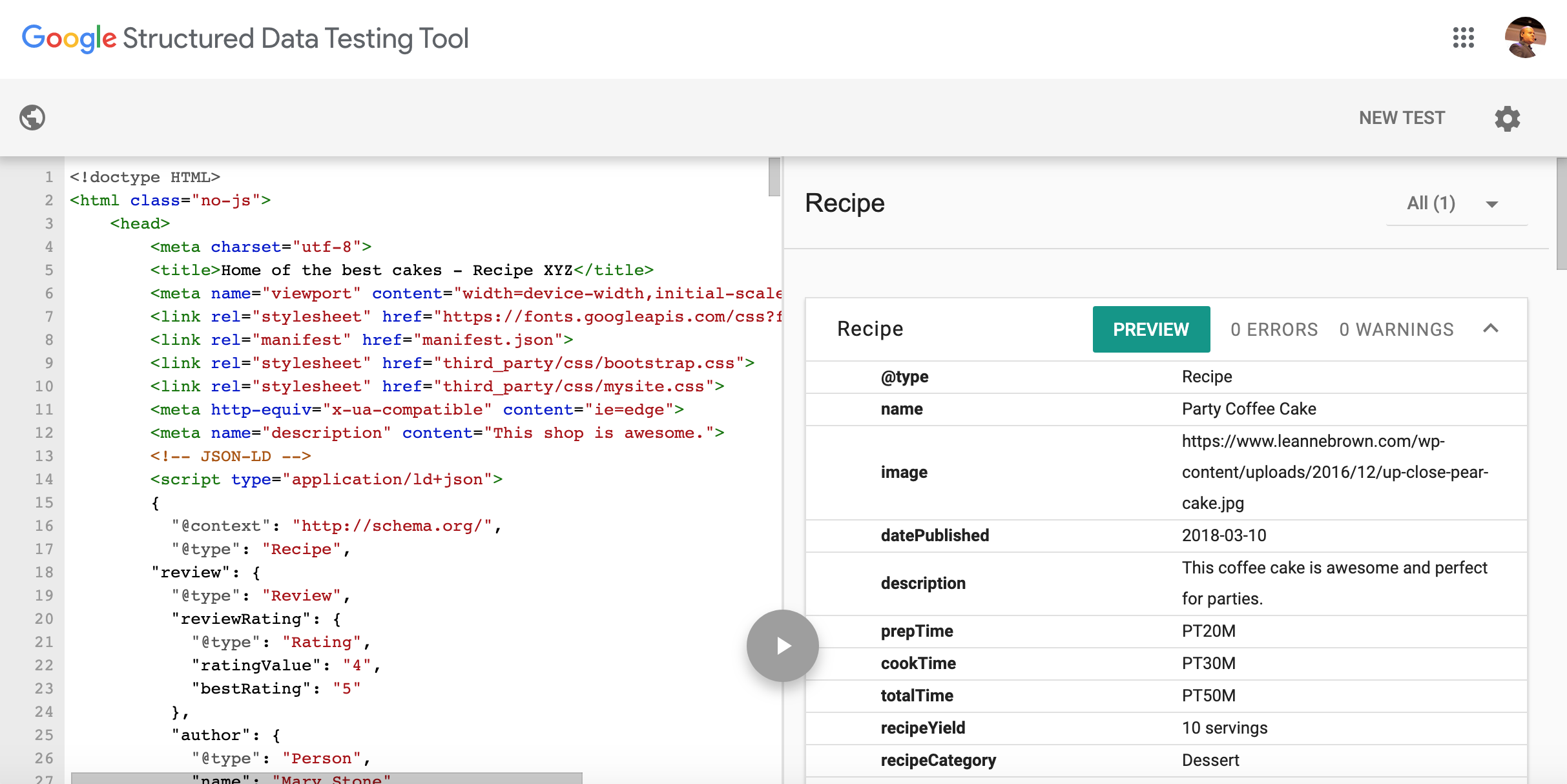Open the settings gear menu

click(x=1507, y=118)
